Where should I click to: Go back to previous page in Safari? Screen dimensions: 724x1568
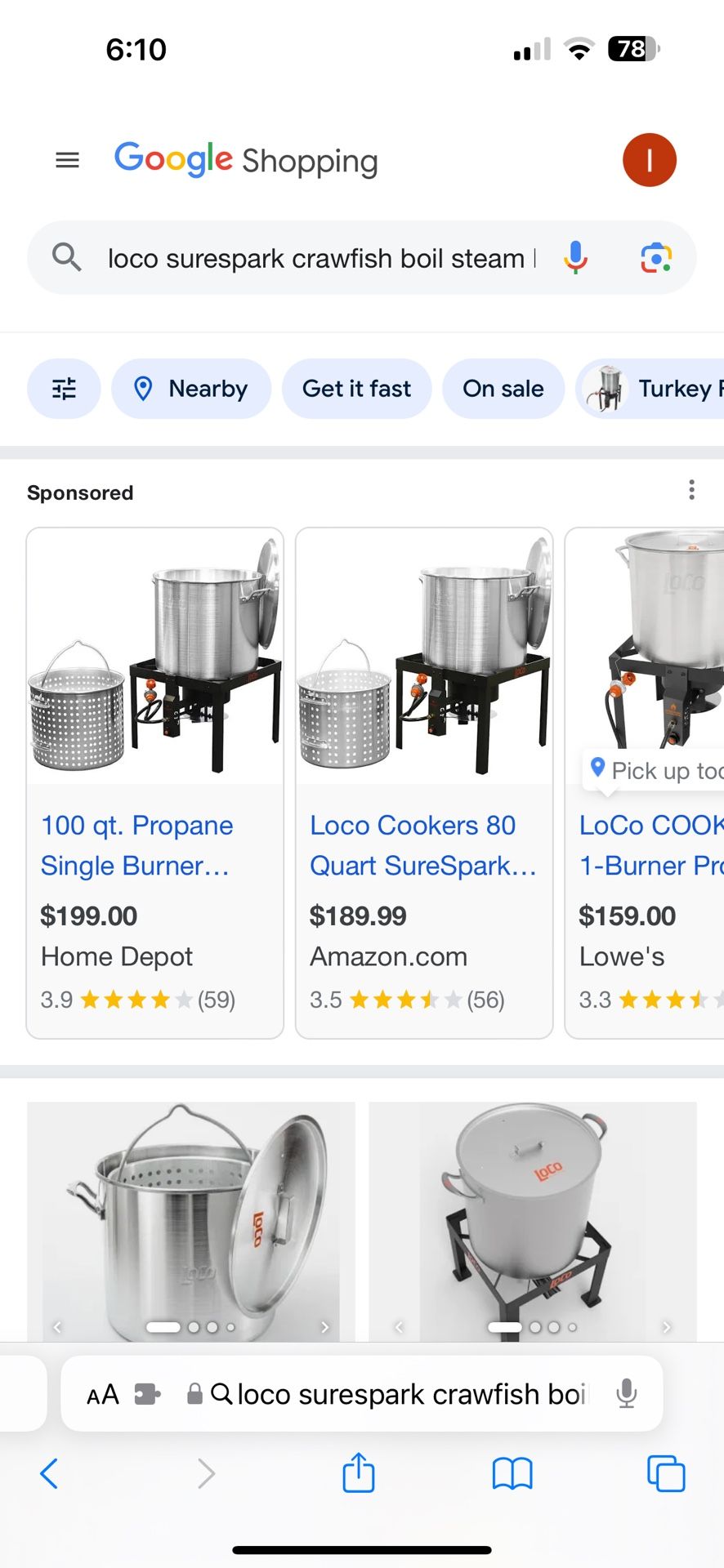click(49, 1473)
